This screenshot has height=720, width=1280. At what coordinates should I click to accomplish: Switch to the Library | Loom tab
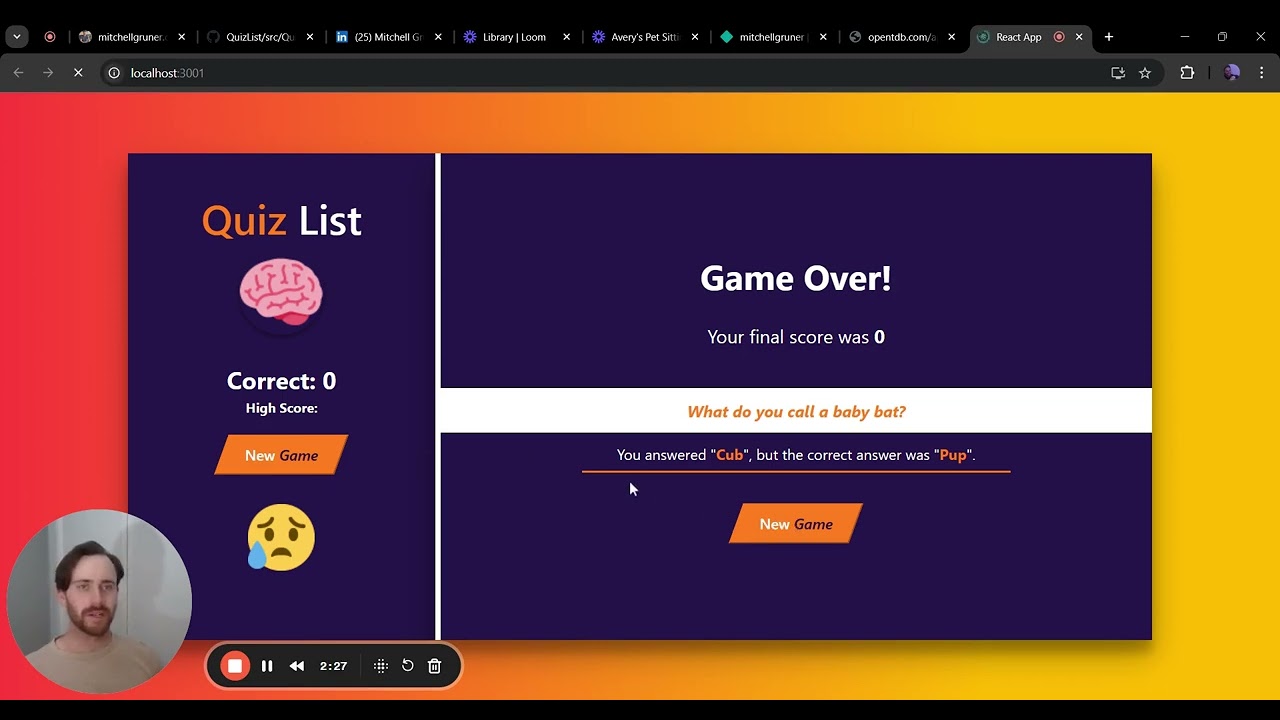coord(514,37)
